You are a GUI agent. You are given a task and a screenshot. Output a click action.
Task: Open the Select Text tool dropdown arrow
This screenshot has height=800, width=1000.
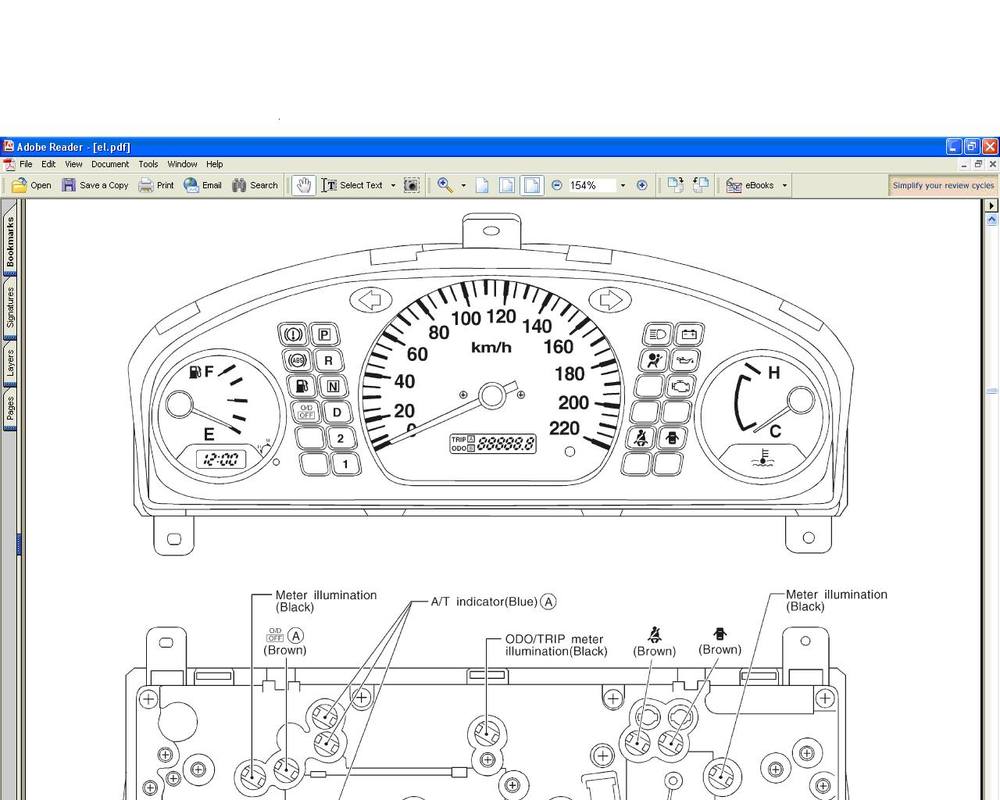[393, 186]
